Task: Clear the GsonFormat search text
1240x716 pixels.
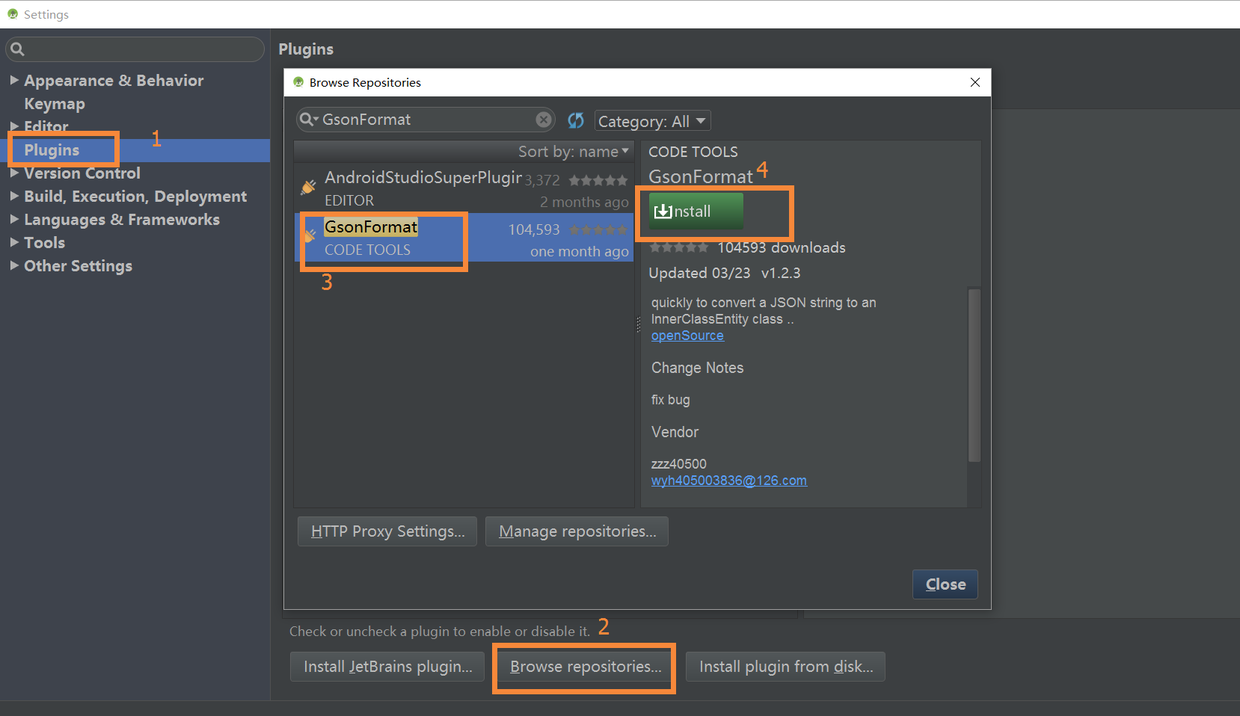Action: [543, 120]
